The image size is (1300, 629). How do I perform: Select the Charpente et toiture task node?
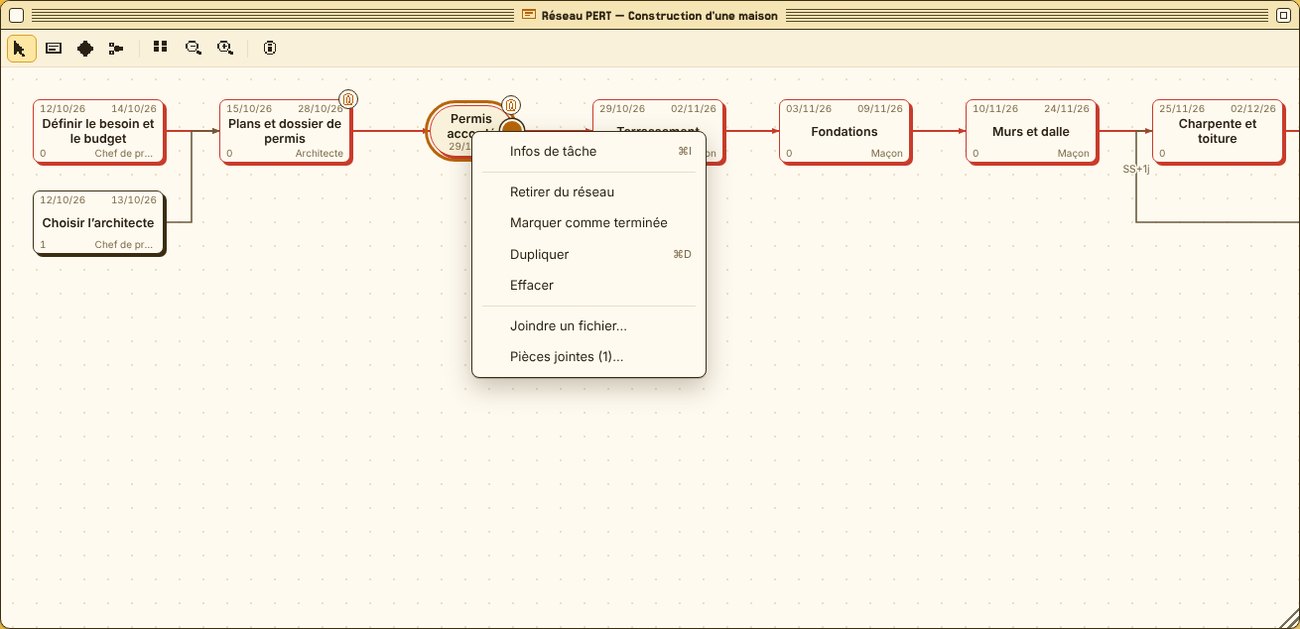tap(1217, 131)
